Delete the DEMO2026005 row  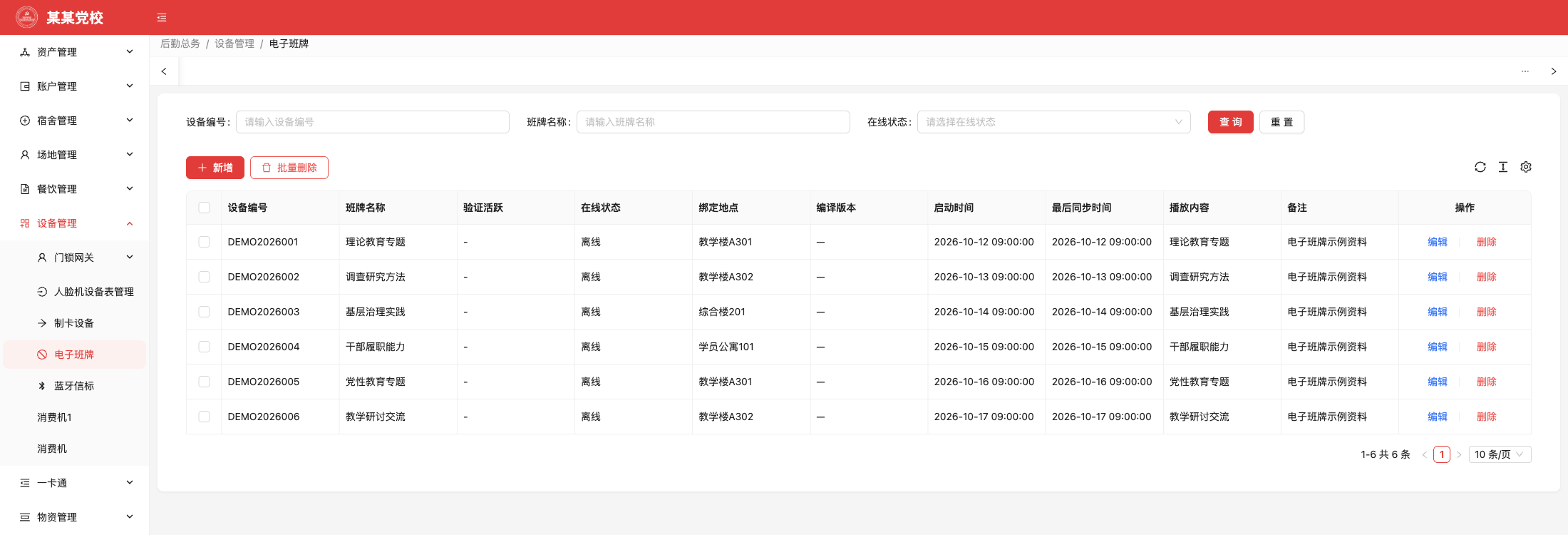(1486, 382)
